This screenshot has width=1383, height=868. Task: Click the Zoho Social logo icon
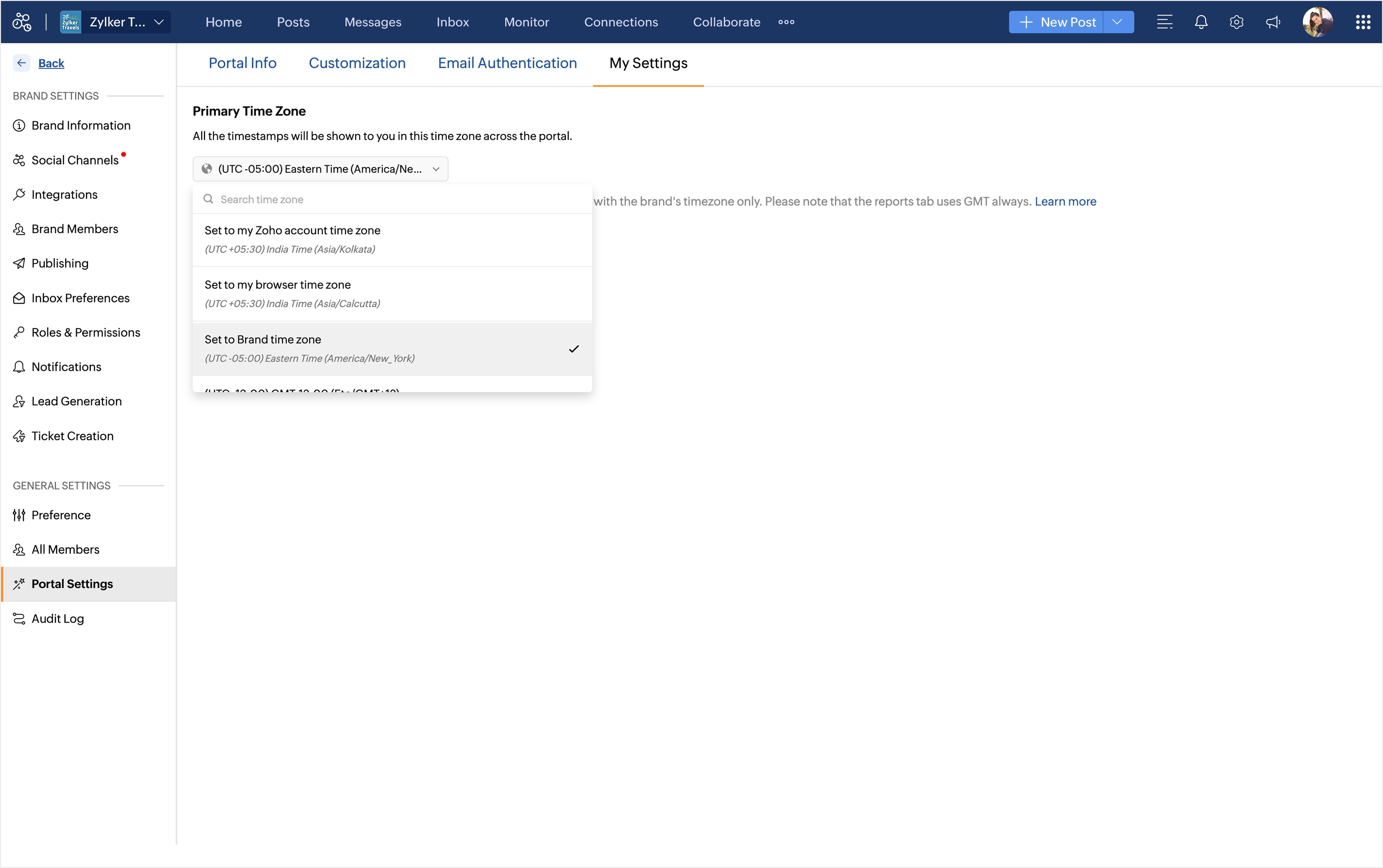[22, 22]
